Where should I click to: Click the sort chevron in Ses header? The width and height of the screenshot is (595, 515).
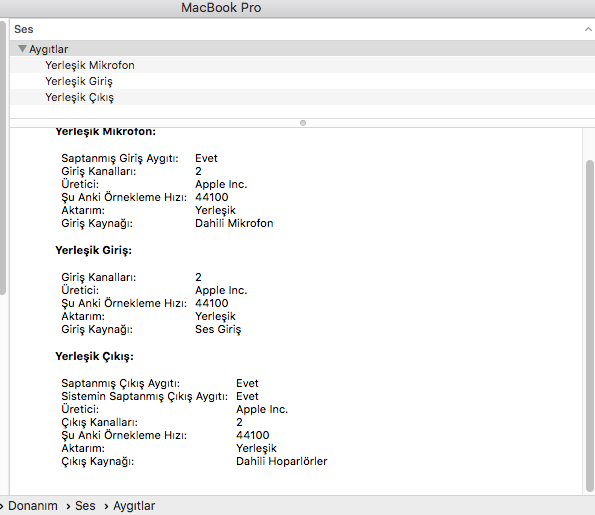point(588,29)
